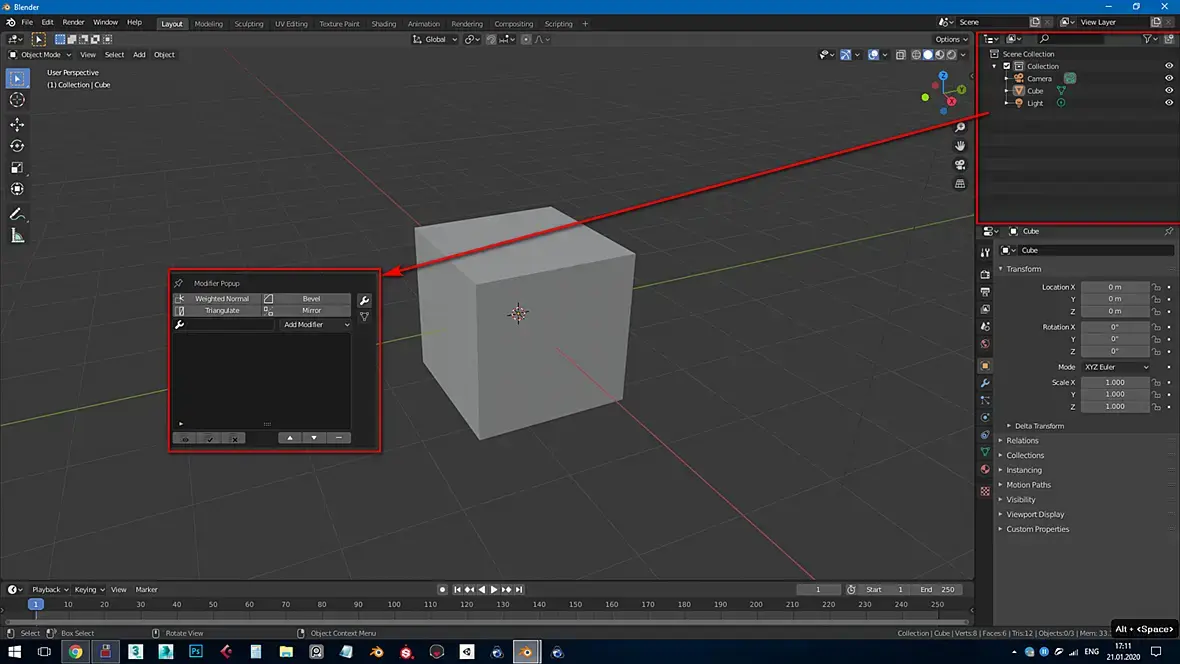Open the Add Modifier dropdown
The height and width of the screenshot is (664, 1180).
315,325
